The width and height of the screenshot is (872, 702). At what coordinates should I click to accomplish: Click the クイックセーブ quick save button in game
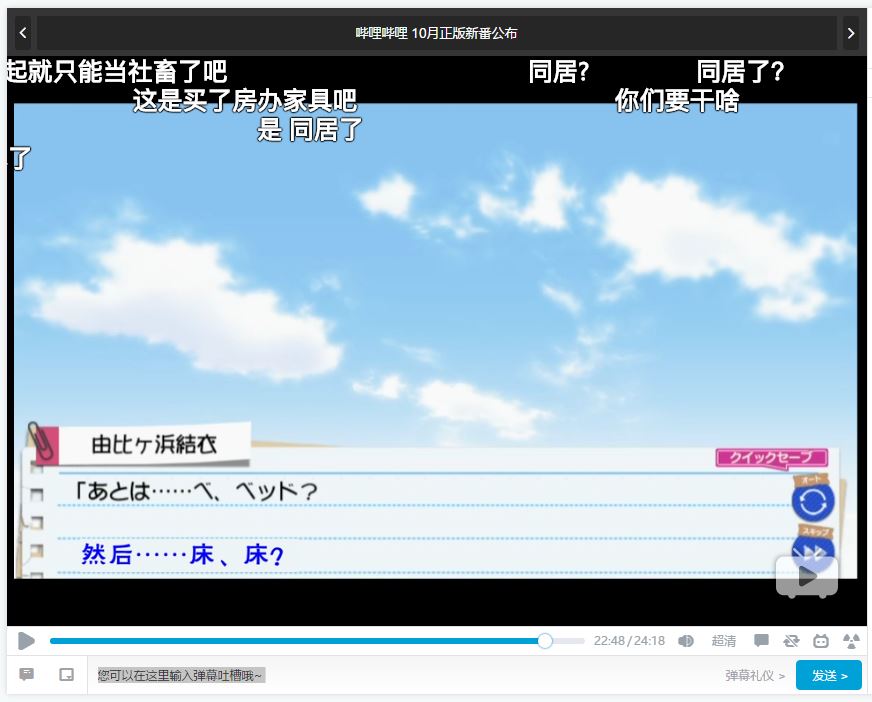(x=771, y=458)
